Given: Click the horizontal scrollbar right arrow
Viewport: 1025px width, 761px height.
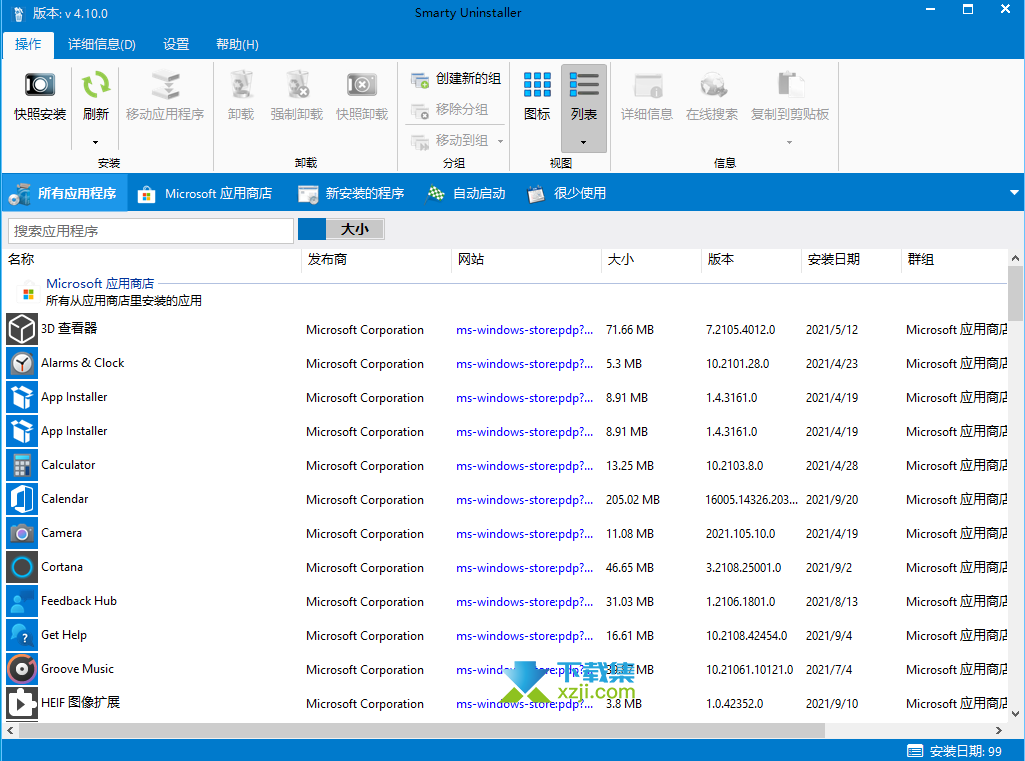Looking at the screenshot, I should pyautogui.click(x=999, y=730).
